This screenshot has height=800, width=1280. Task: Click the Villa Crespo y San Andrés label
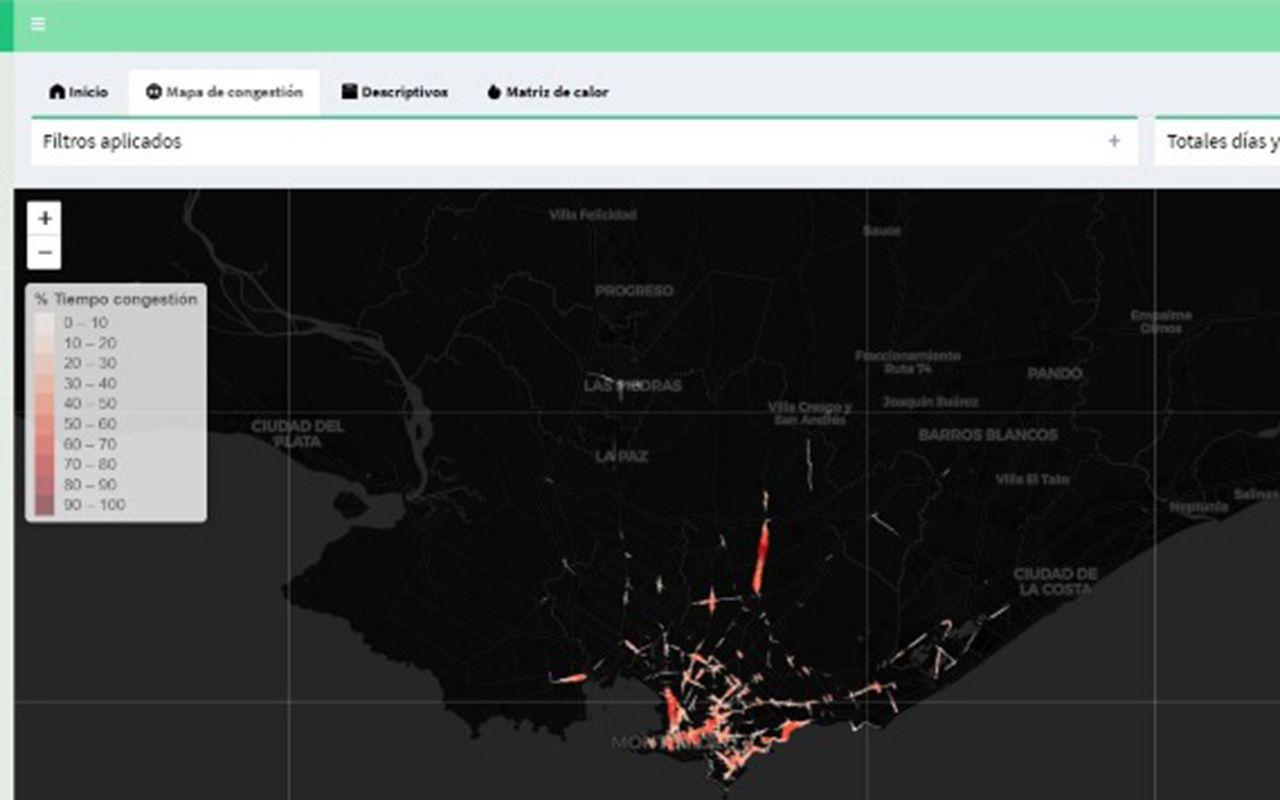810,413
